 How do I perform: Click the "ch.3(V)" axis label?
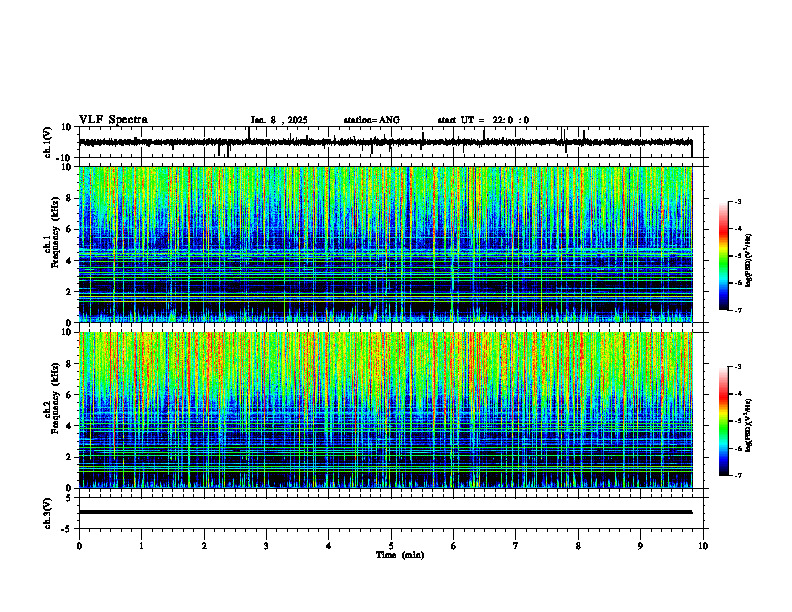[47, 514]
